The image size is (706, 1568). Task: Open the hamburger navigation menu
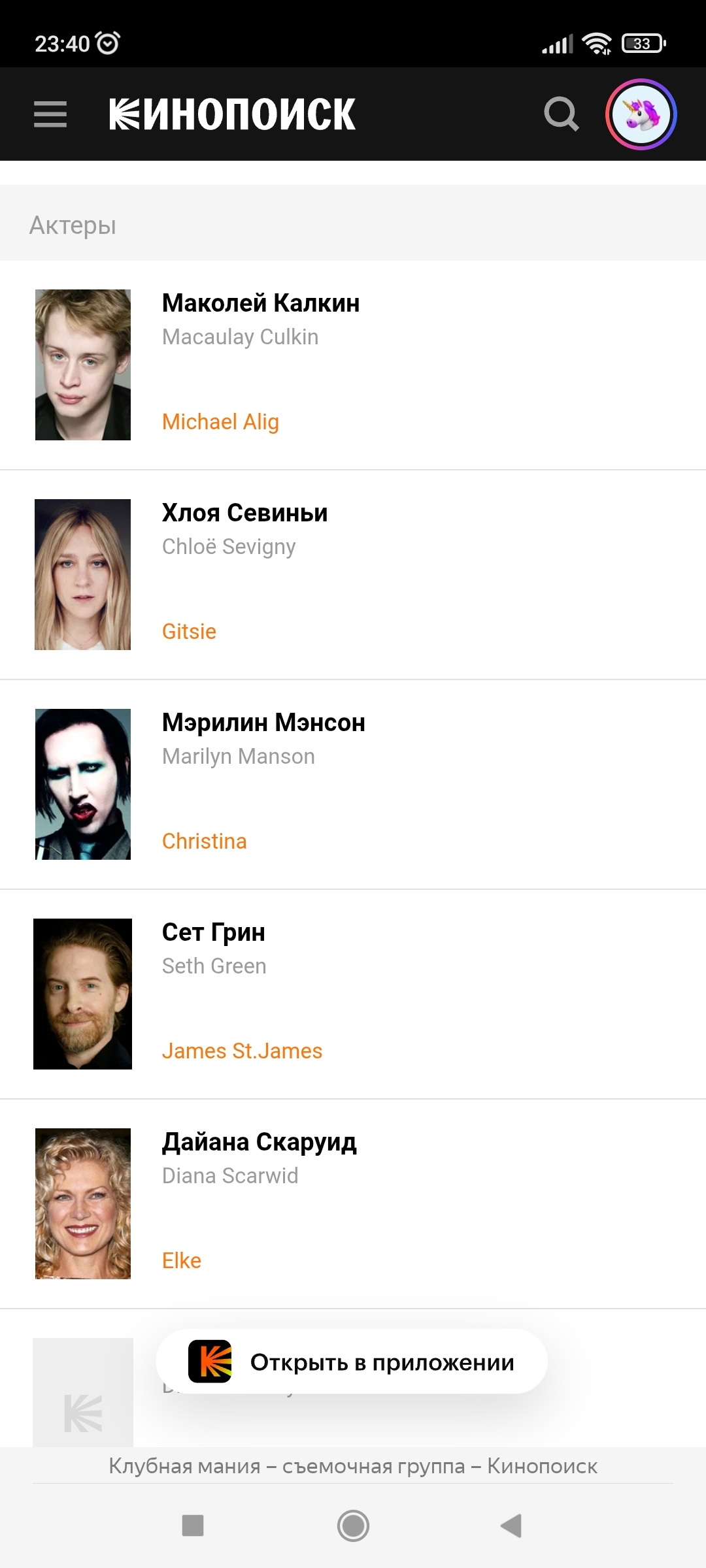coord(50,114)
